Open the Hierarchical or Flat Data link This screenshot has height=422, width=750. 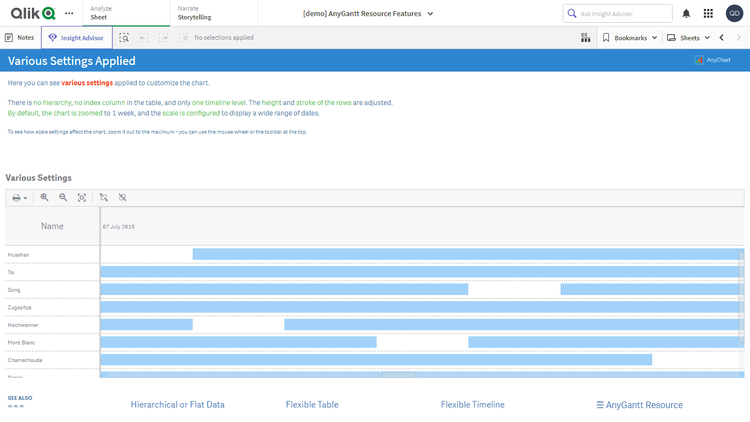click(x=177, y=405)
